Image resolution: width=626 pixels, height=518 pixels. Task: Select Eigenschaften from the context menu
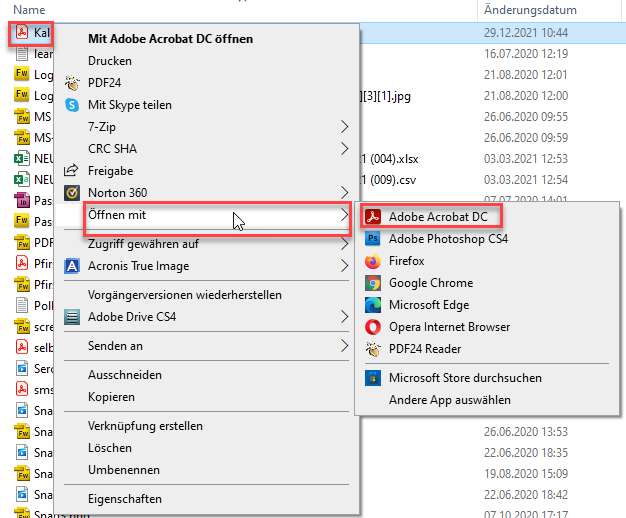(x=125, y=499)
